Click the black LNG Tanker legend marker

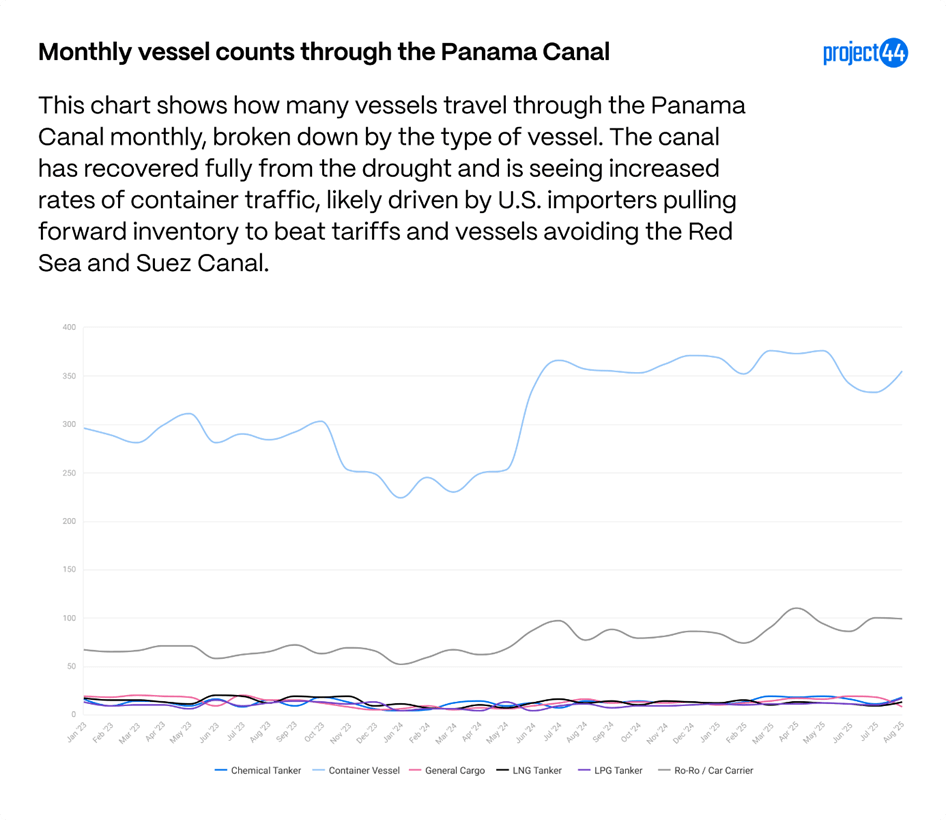502,771
